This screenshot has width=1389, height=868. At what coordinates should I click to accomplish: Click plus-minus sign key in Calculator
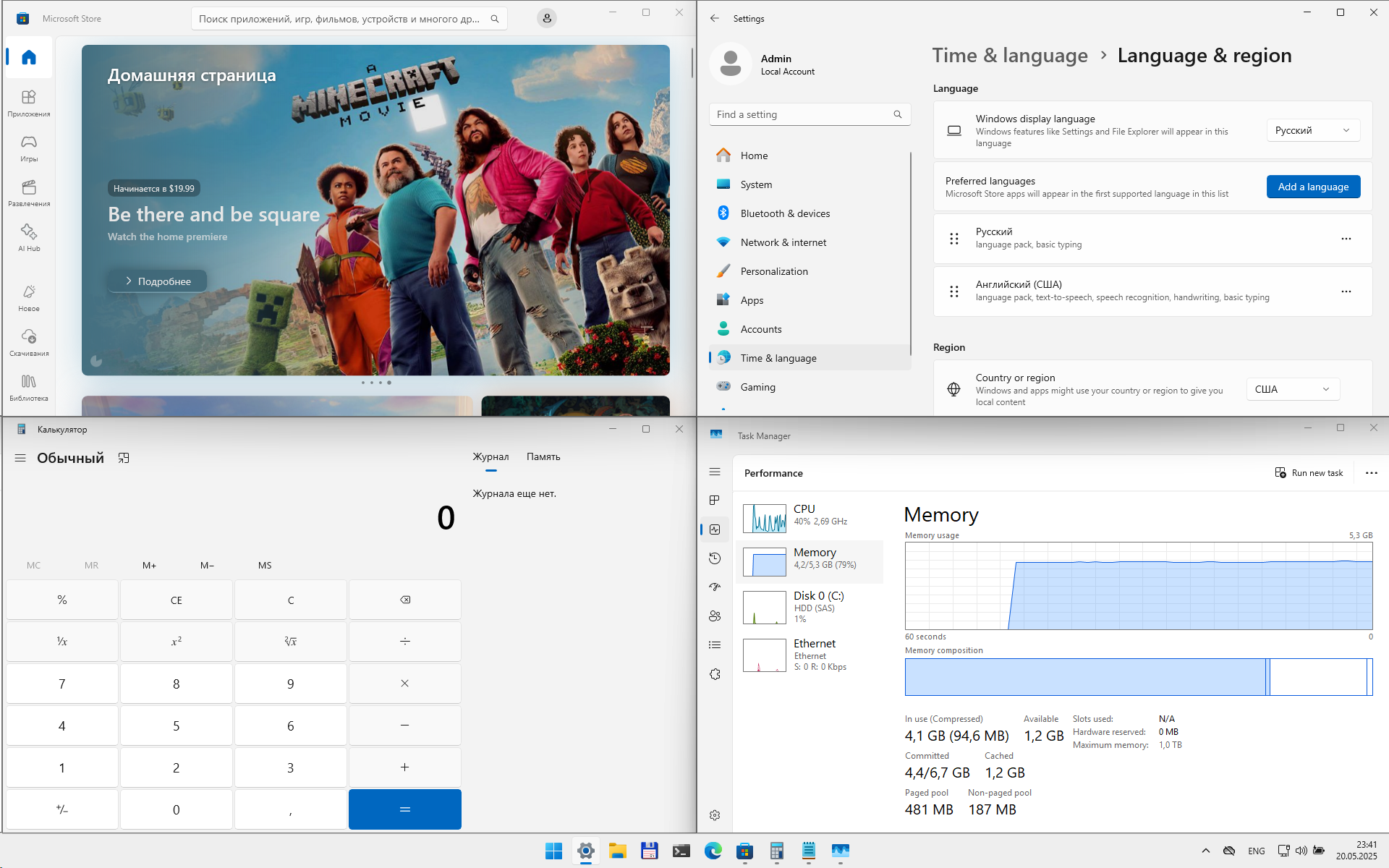62,809
